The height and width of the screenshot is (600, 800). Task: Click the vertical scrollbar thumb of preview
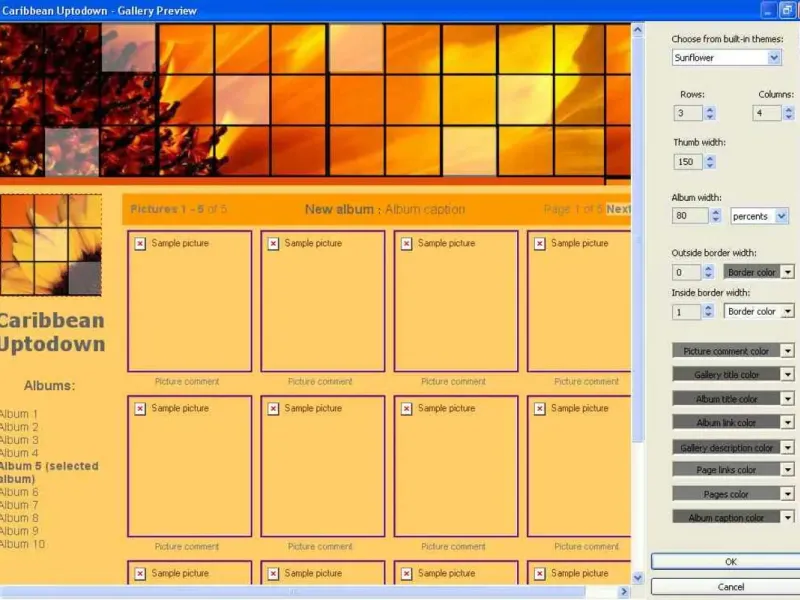638,239
